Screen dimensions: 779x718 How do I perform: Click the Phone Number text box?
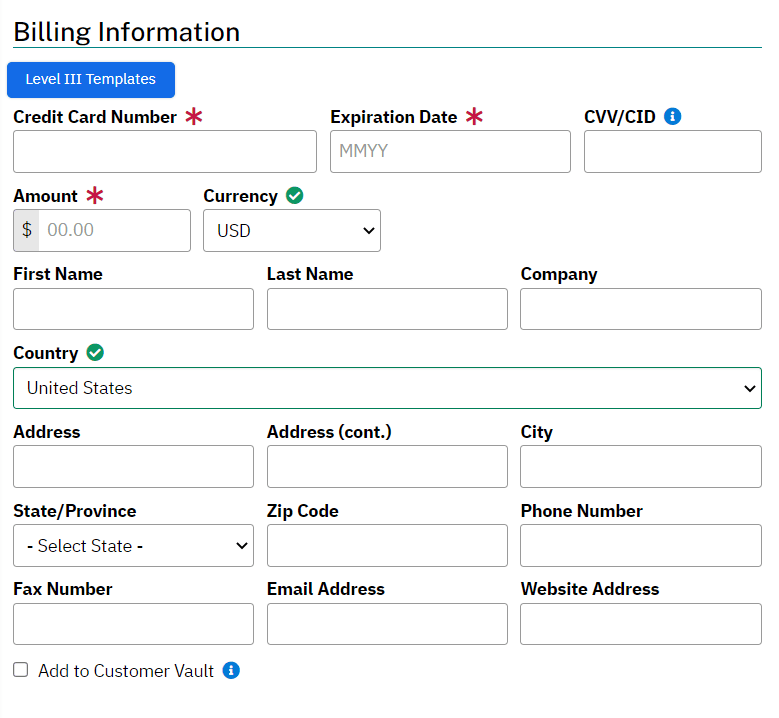pos(640,546)
